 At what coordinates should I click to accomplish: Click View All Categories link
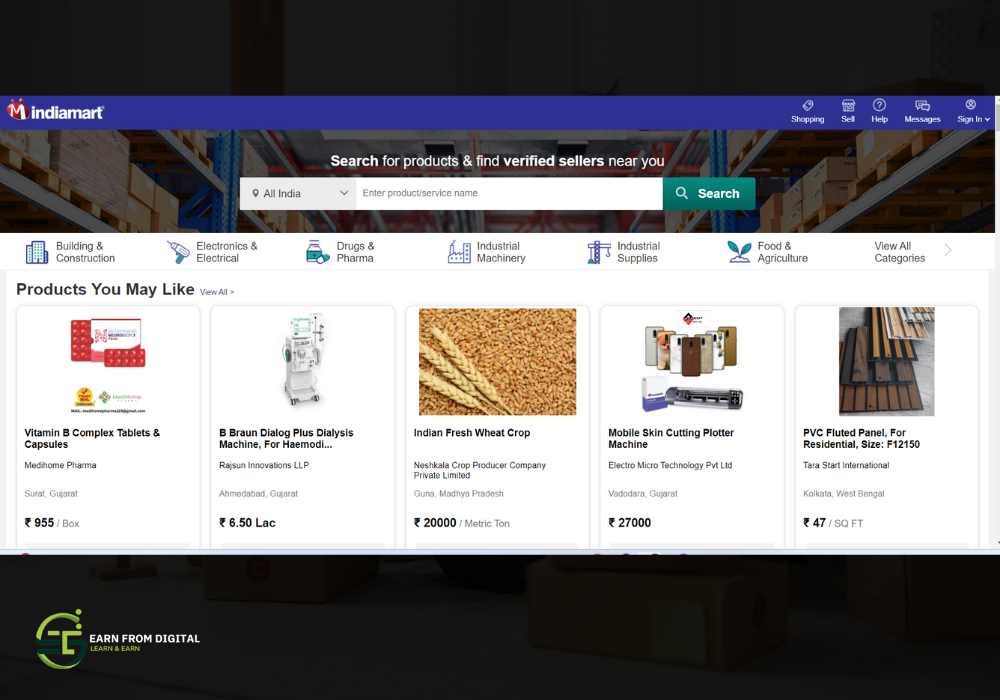tap(899, 252)
